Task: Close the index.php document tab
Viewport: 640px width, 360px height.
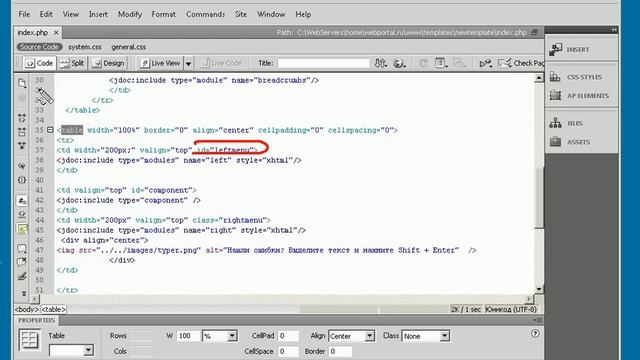Action: (x=56, y=32)
